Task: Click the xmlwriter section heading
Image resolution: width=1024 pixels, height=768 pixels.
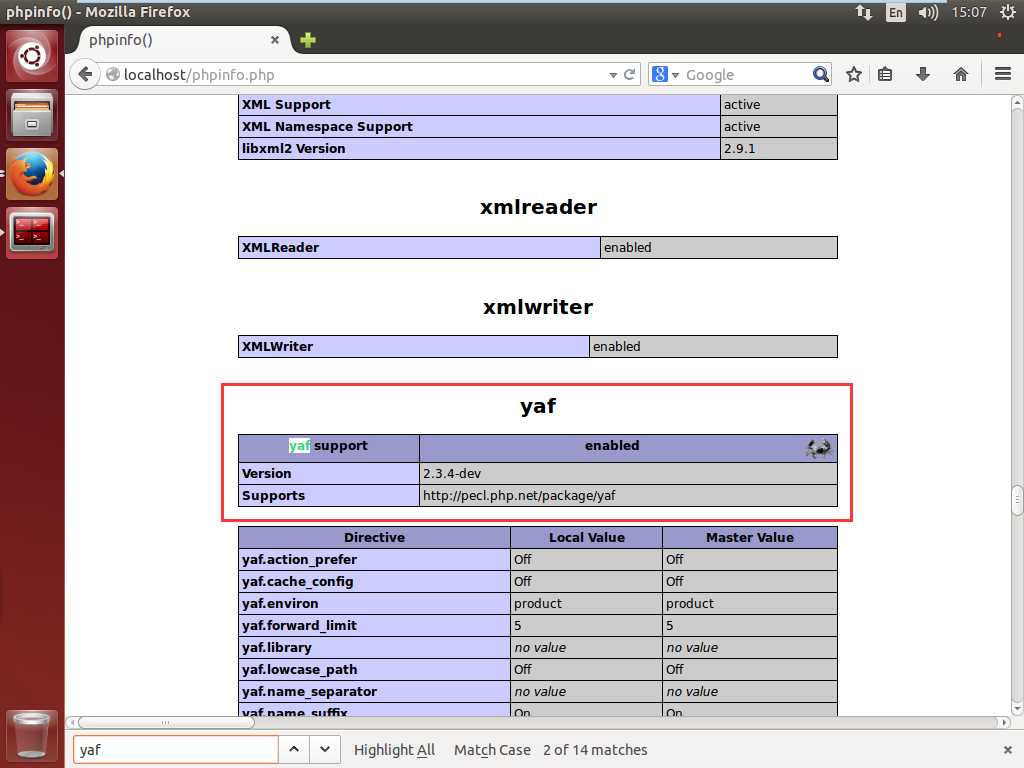Action: 538,307
